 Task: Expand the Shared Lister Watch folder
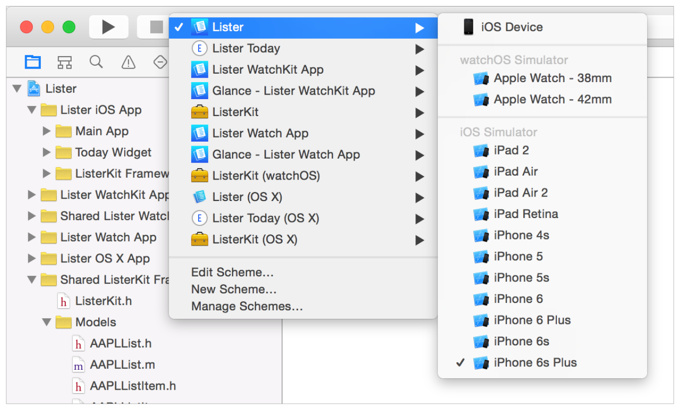click(32, 216)
